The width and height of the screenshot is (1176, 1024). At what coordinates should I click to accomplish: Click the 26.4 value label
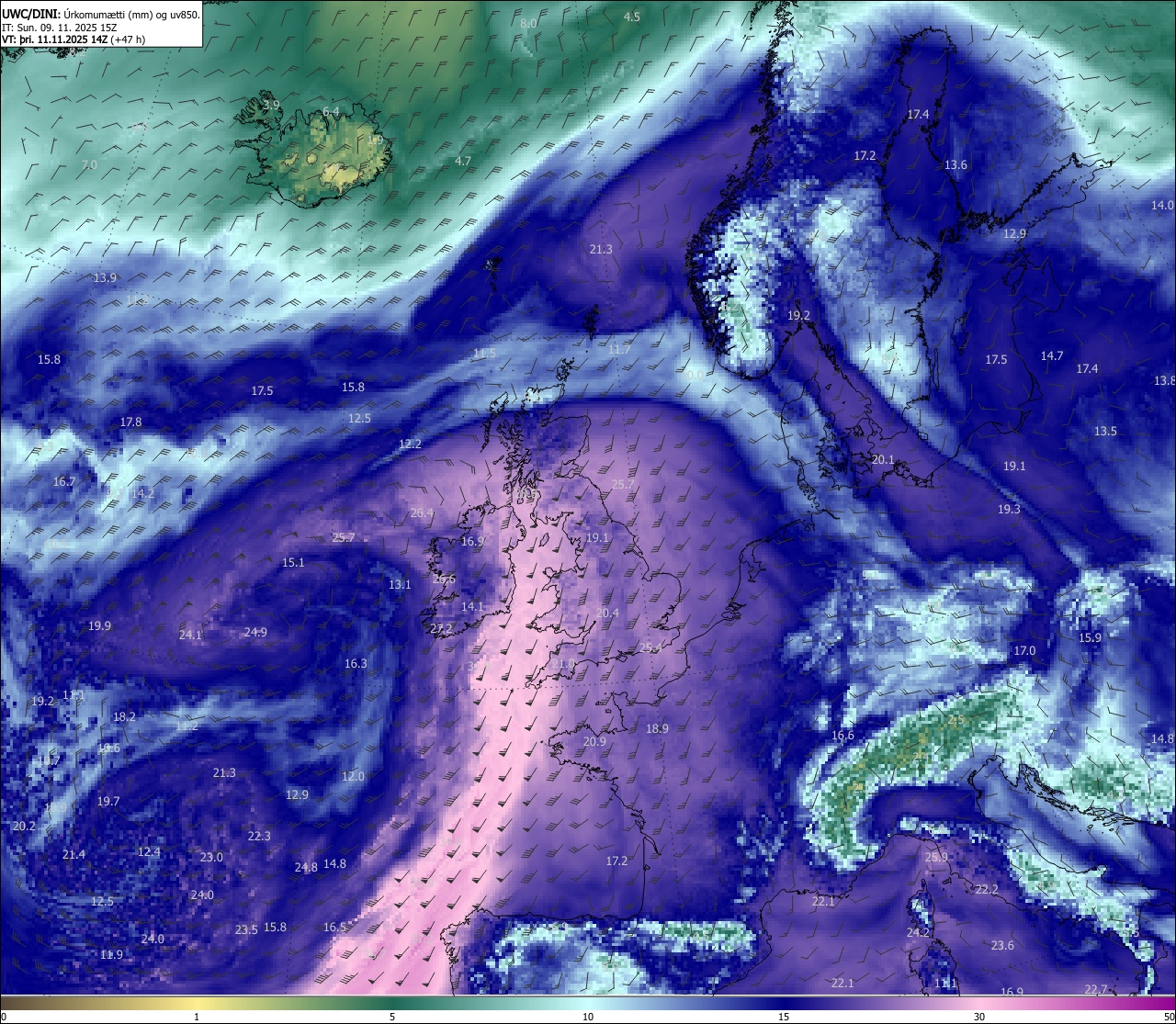[x=422, y=512]
